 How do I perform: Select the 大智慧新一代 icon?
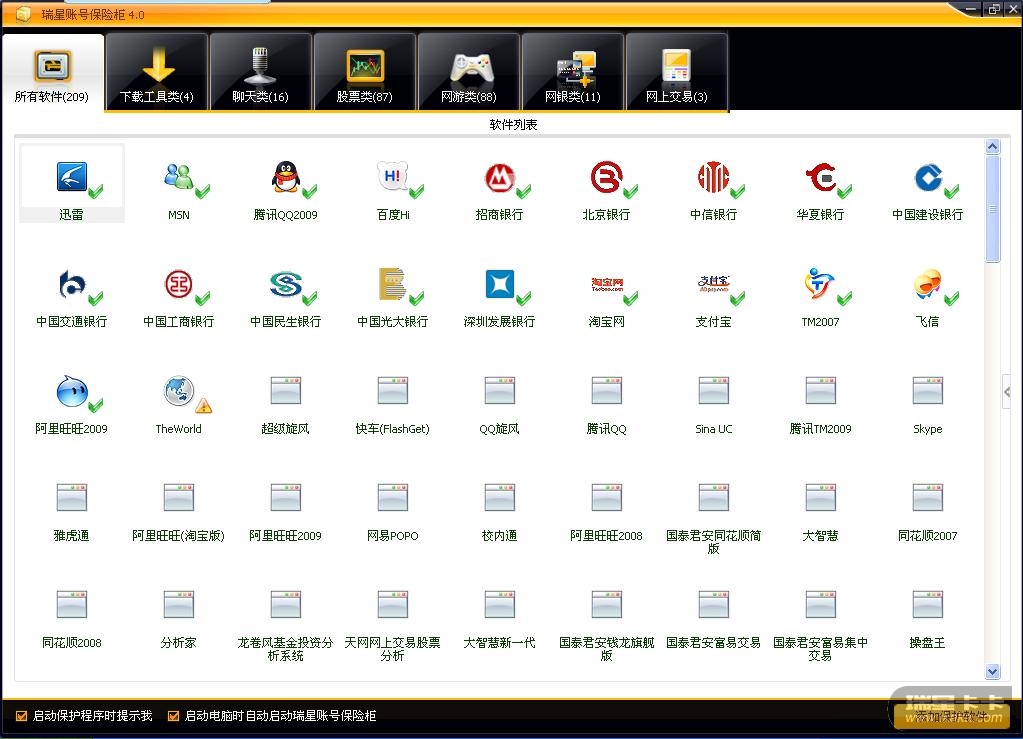coord(500,605)
